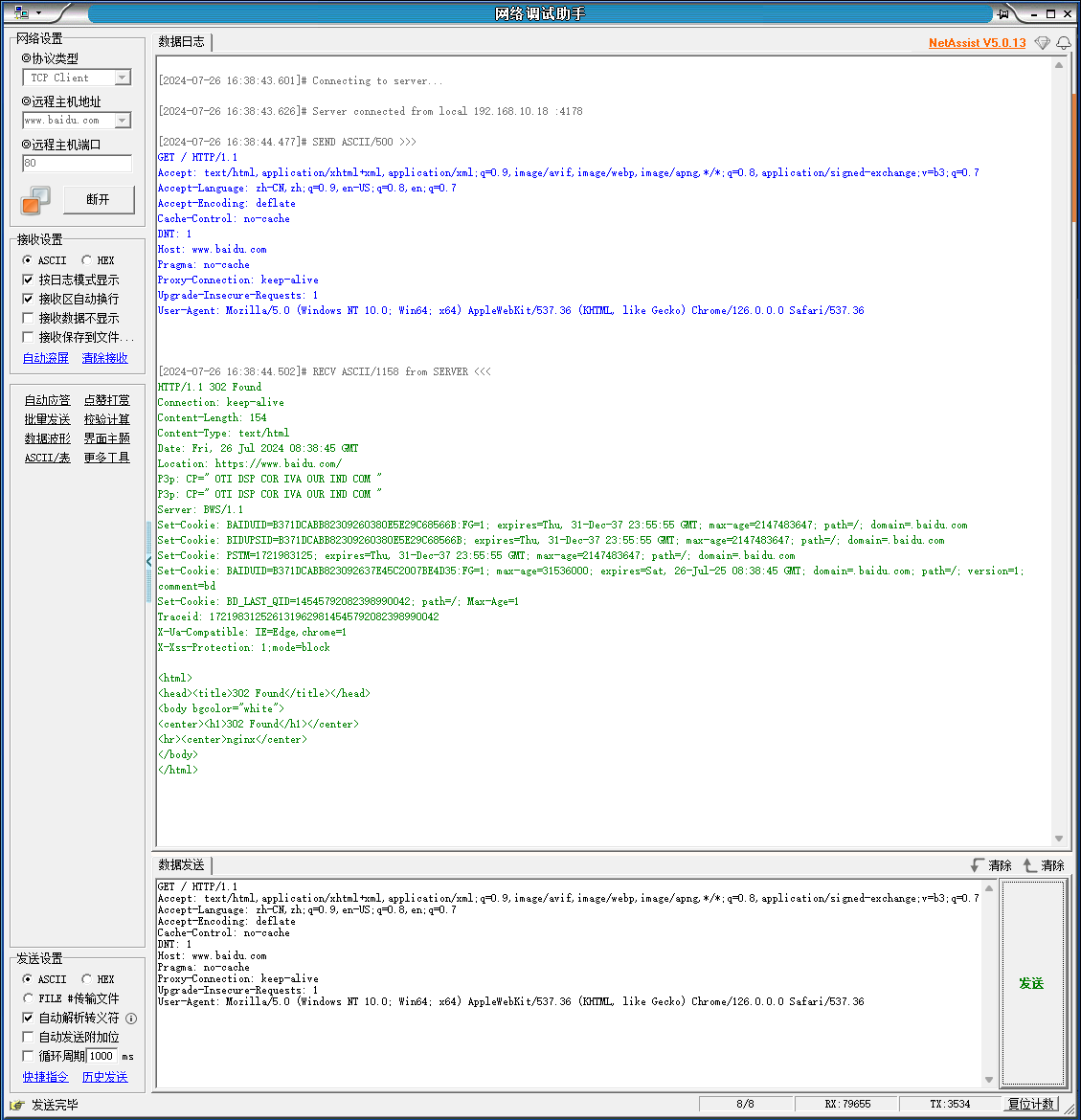
Task: Click the 发送完毕 status bar icon
Action: tap(17, 1105)
